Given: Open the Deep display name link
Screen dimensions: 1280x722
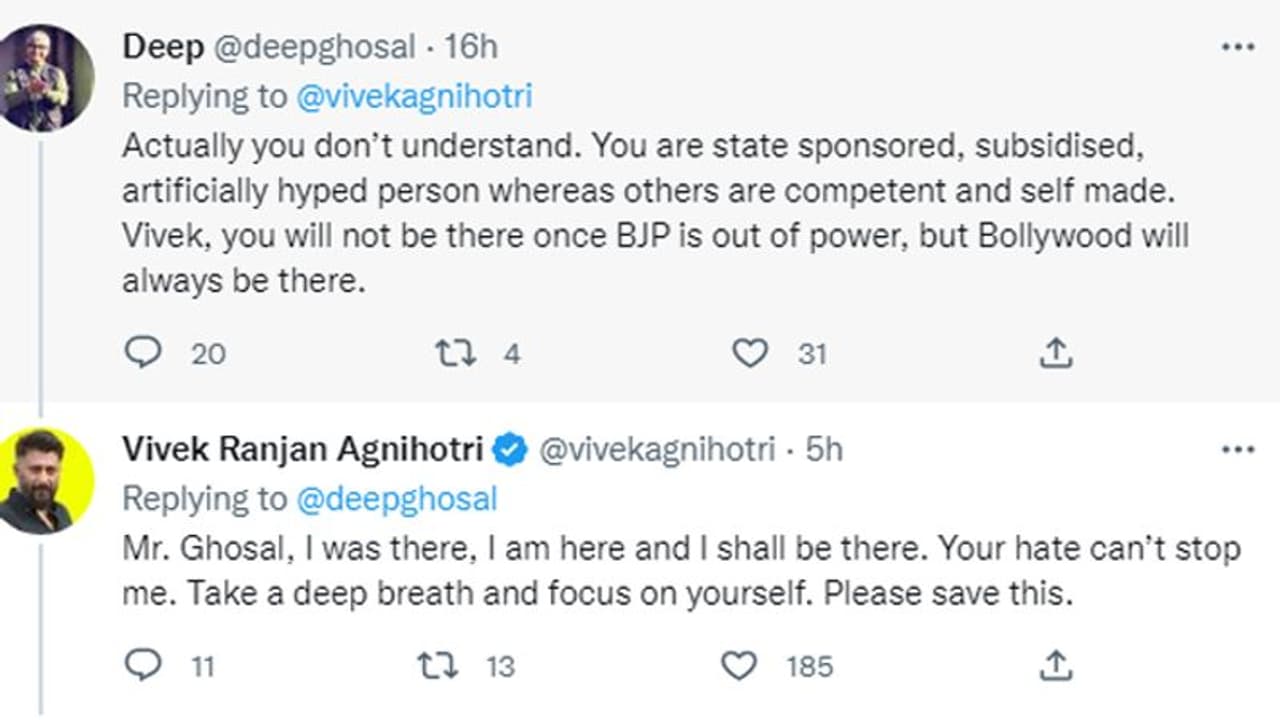Looking at the screenshot, I should (x=163, y=46).
